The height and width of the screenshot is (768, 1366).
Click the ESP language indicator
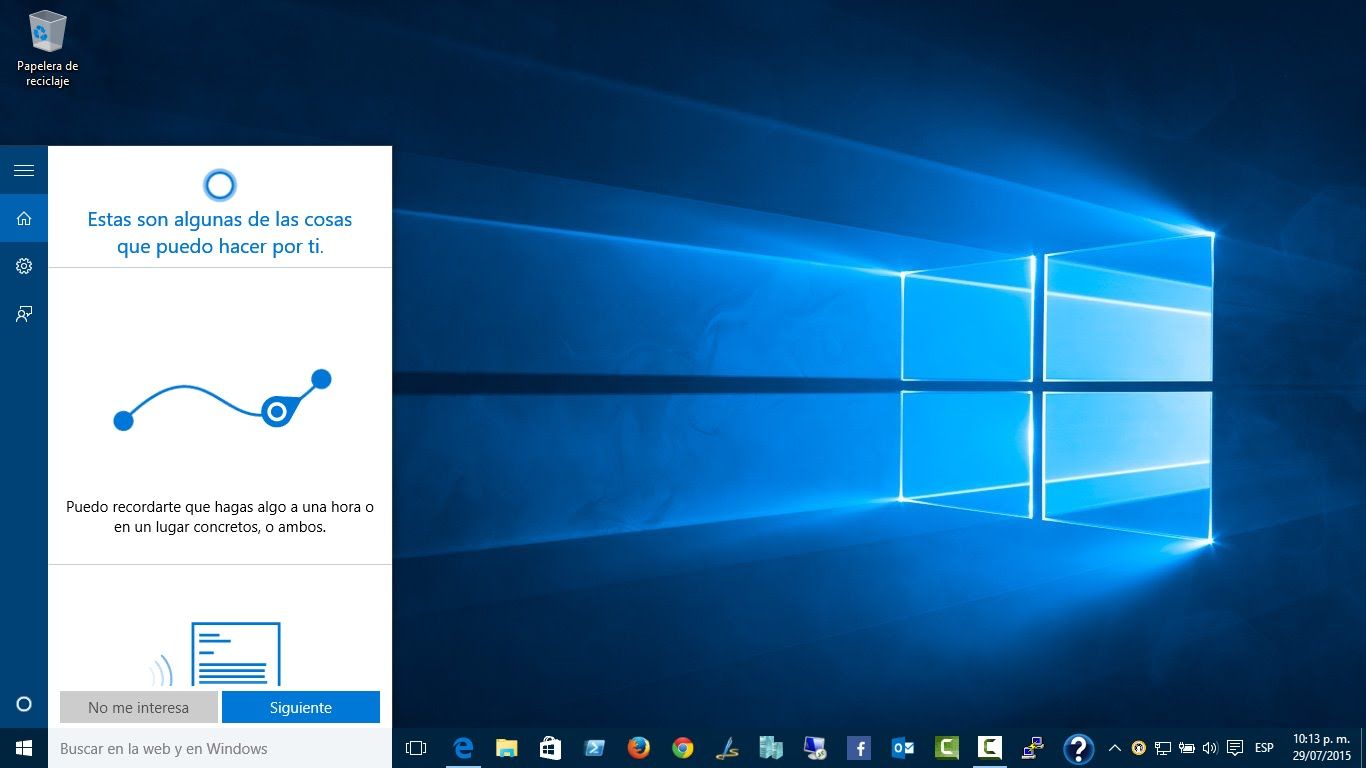[1264, 748]
